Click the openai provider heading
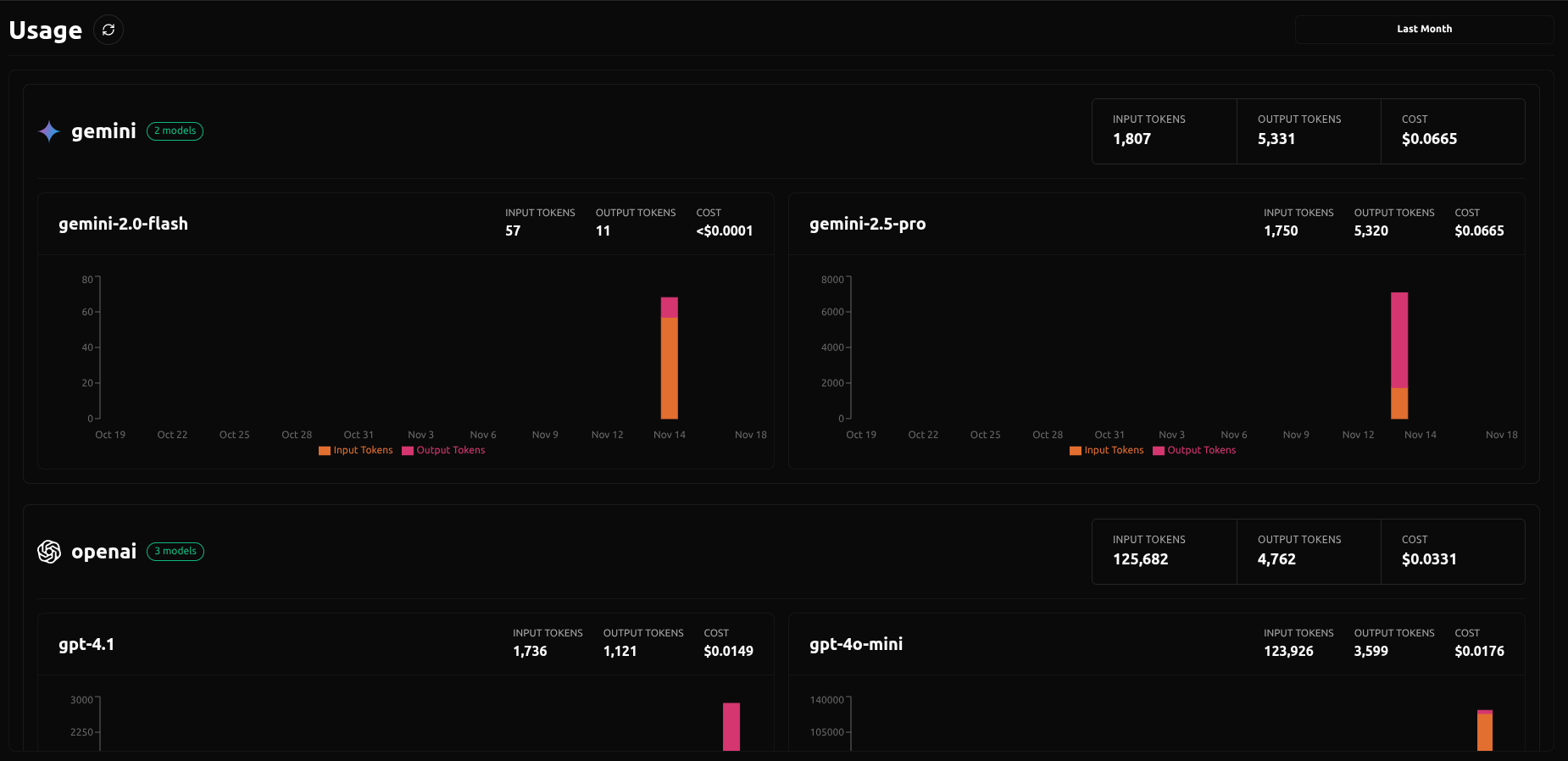 point(103,552)
